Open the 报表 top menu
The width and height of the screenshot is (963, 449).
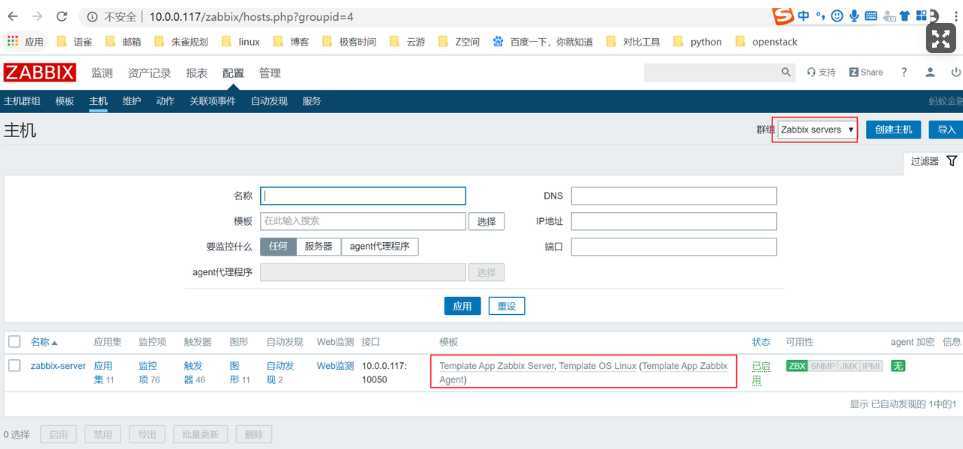tap(197, 73)
